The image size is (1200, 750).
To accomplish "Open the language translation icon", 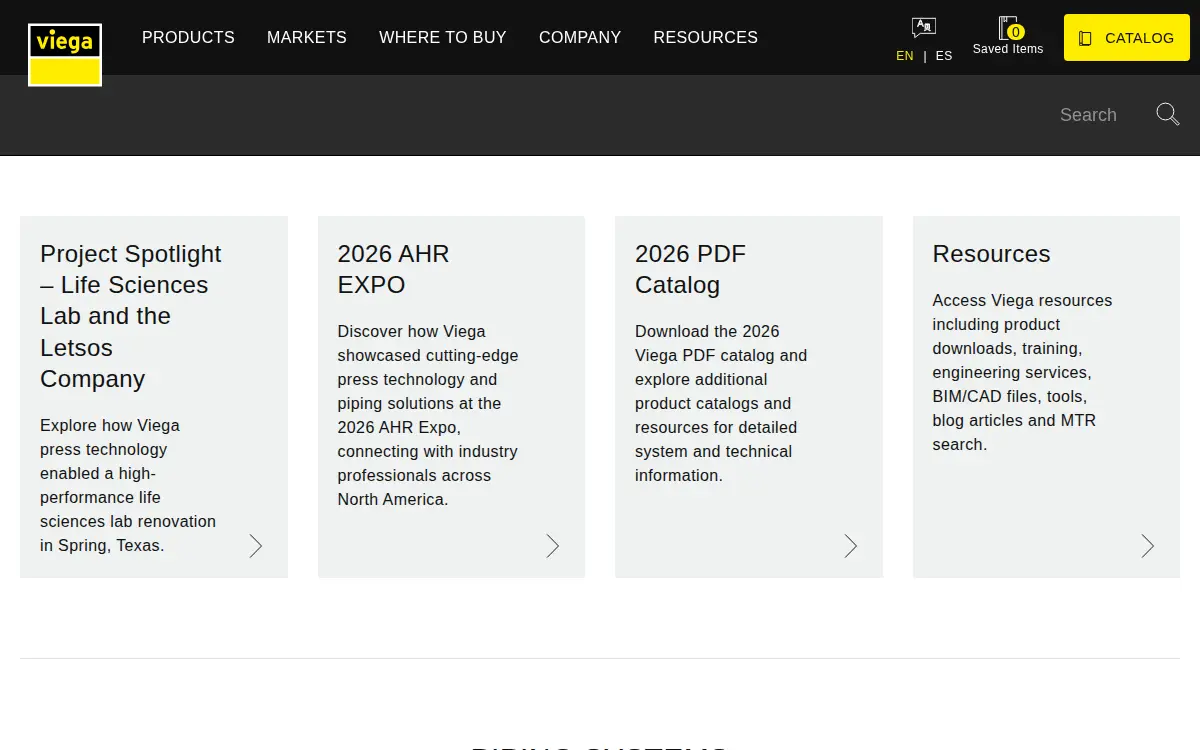I will (924, 28).
